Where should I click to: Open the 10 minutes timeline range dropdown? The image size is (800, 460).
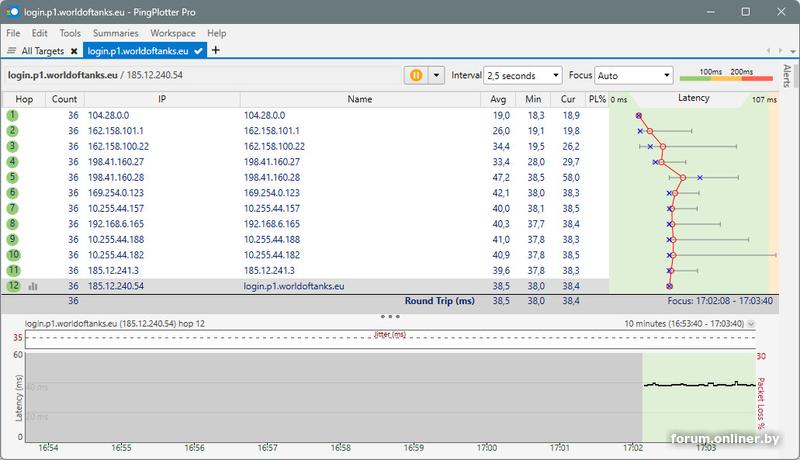pos(752,324)
